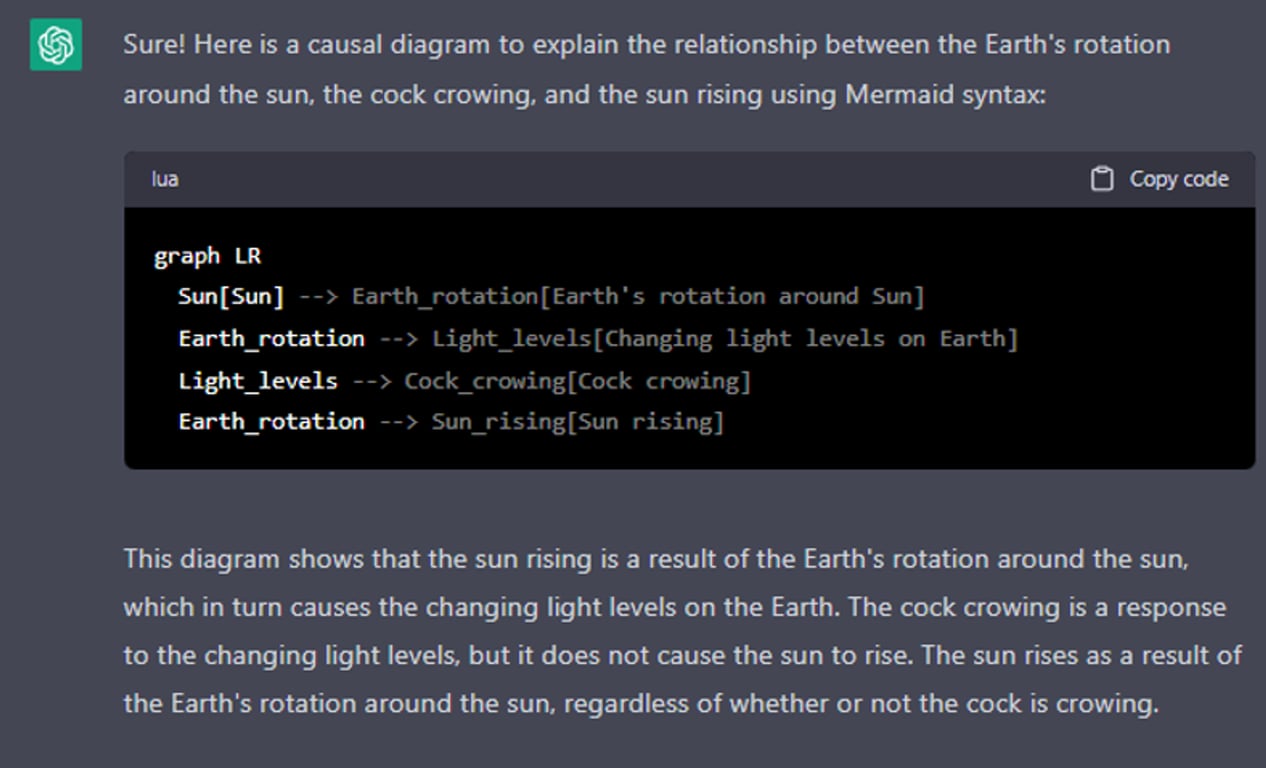Click the lua language label in code header
The image size is (1266, 768).
tap(165, 179)
